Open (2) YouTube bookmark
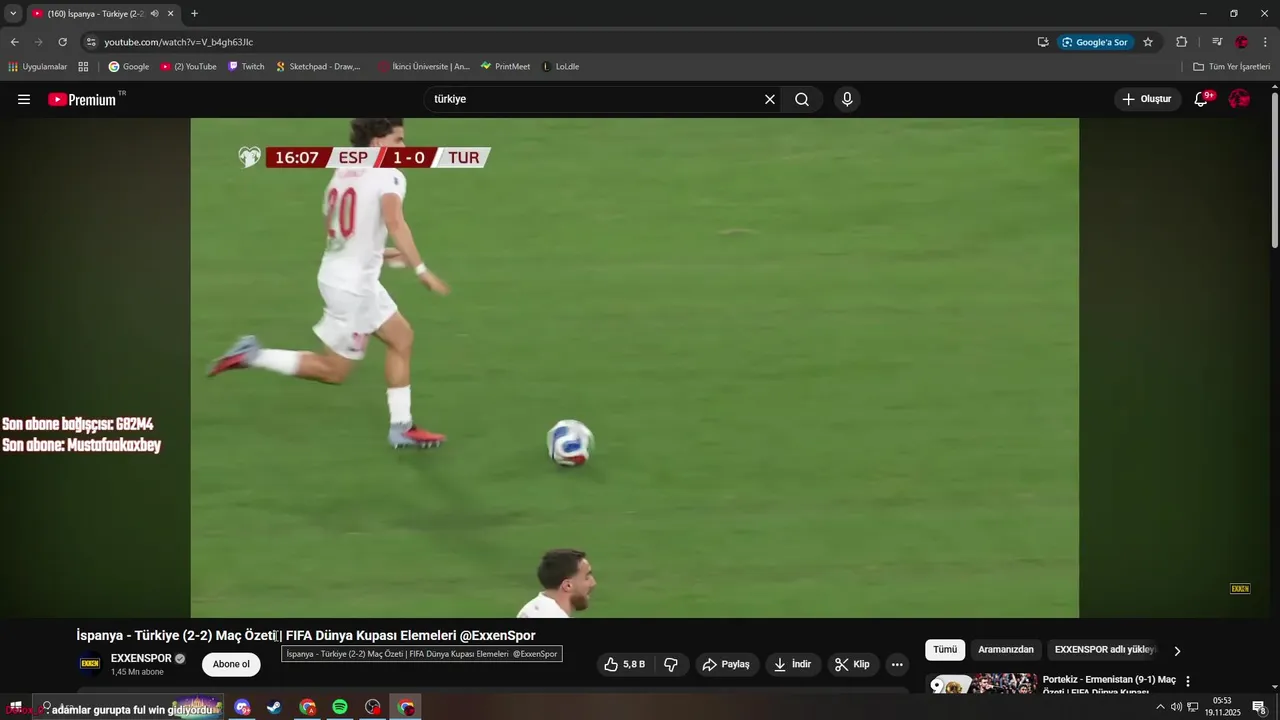 point(188,66)
